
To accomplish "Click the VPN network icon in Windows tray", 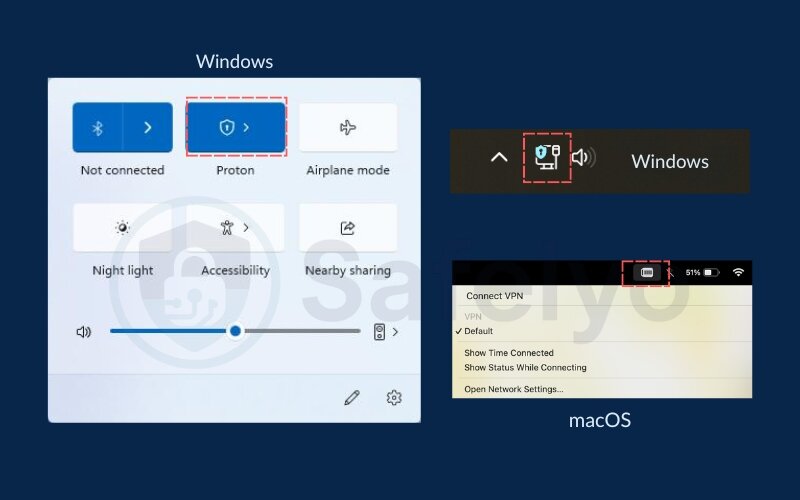I will click(x=546, y=157).
